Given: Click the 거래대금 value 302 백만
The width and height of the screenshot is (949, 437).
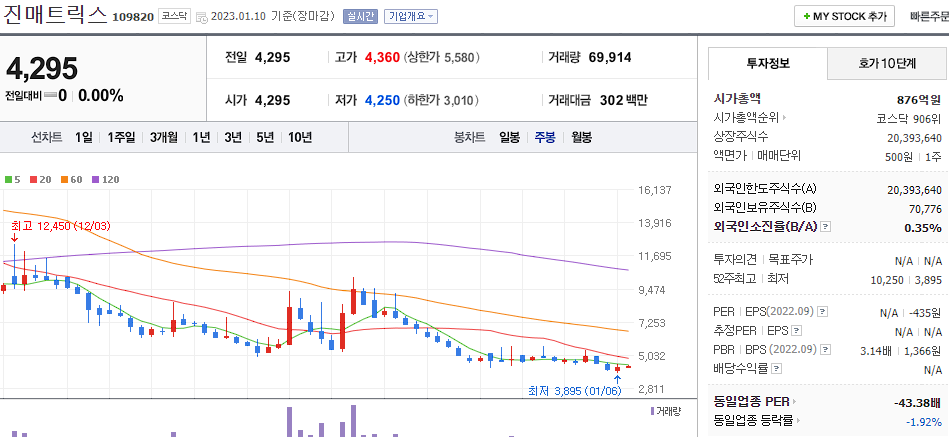Looking at the screenshot, I should [x=623, y=100].
